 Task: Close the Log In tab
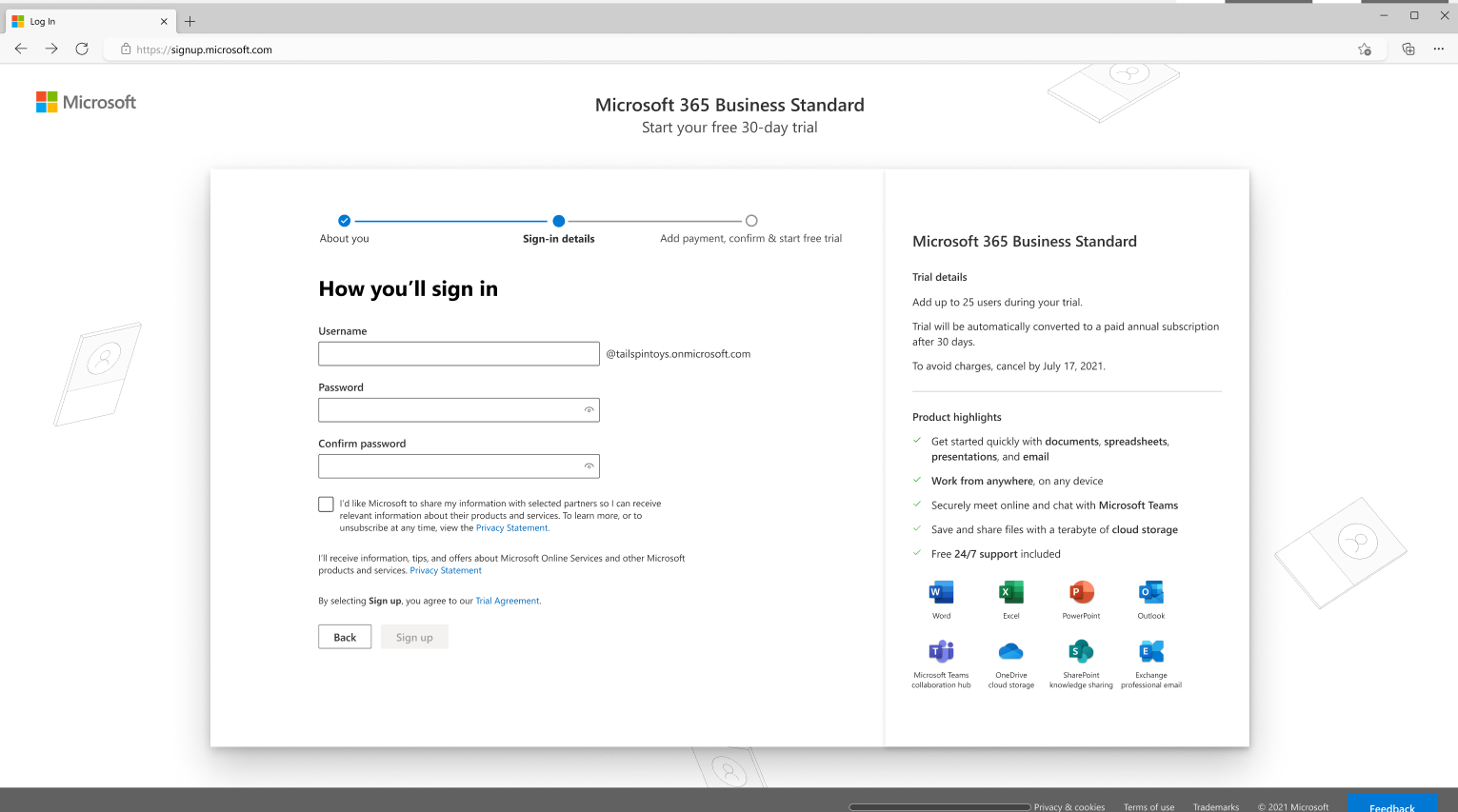164,21
